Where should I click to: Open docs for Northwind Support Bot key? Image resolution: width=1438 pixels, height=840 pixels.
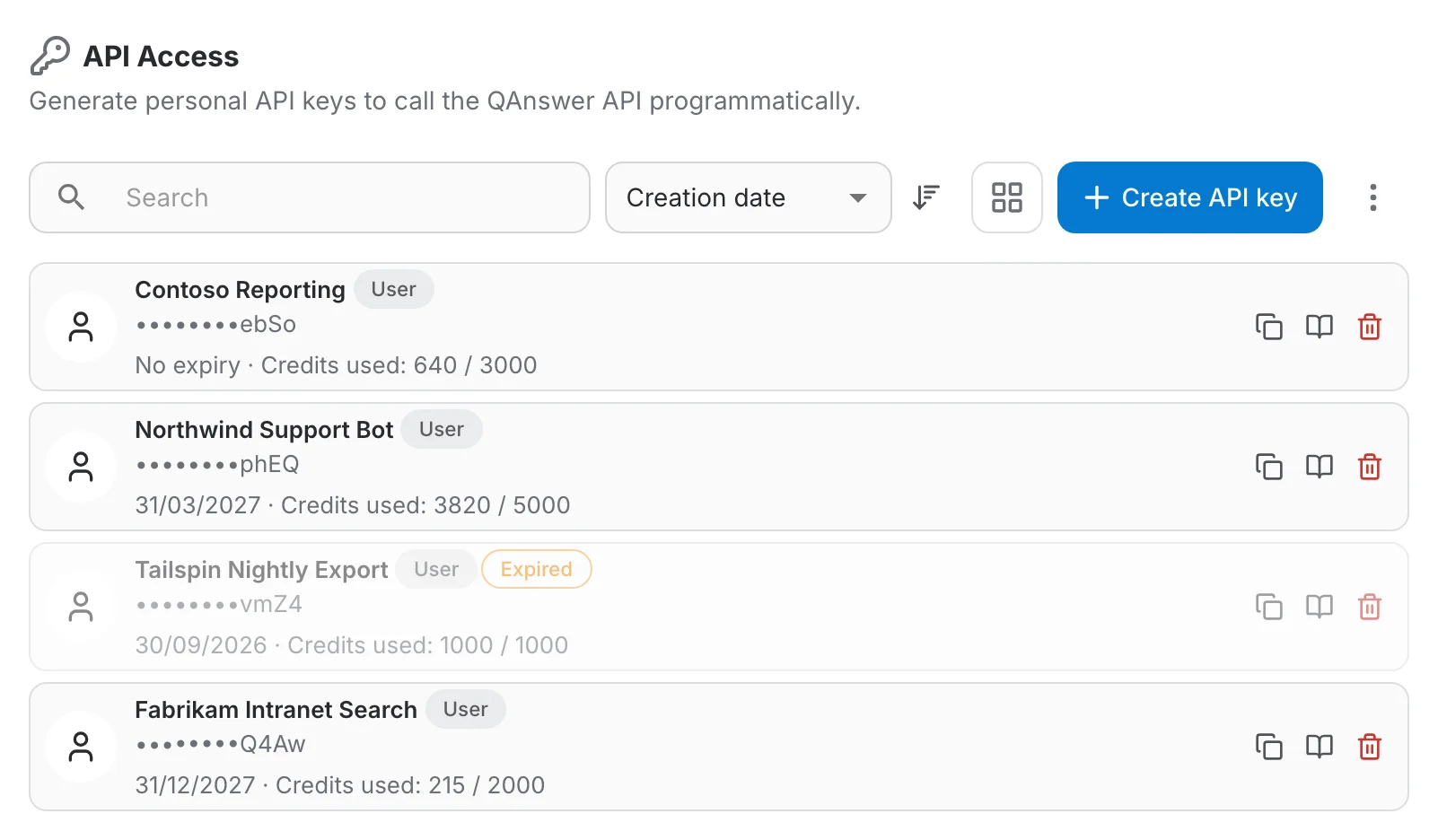pyautogui.click(x=1319, y=467)
